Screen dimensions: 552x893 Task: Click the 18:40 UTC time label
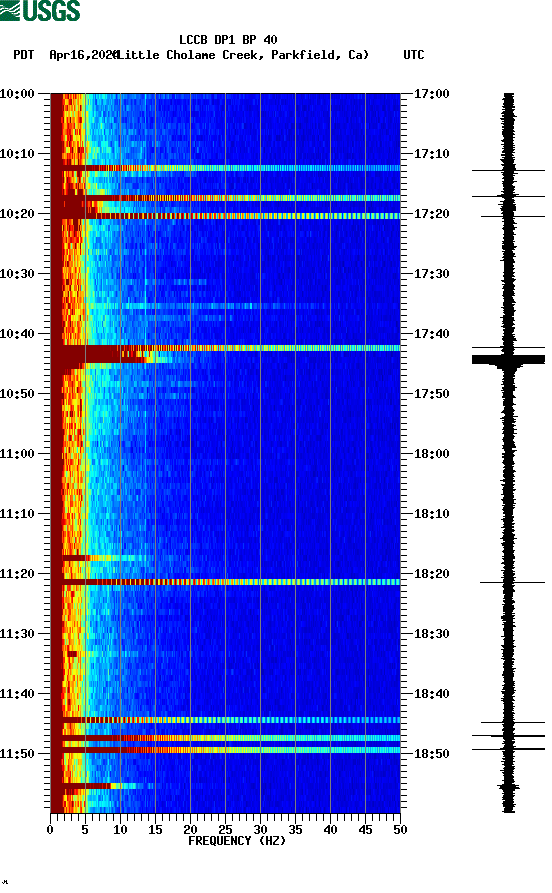(431, 694)
